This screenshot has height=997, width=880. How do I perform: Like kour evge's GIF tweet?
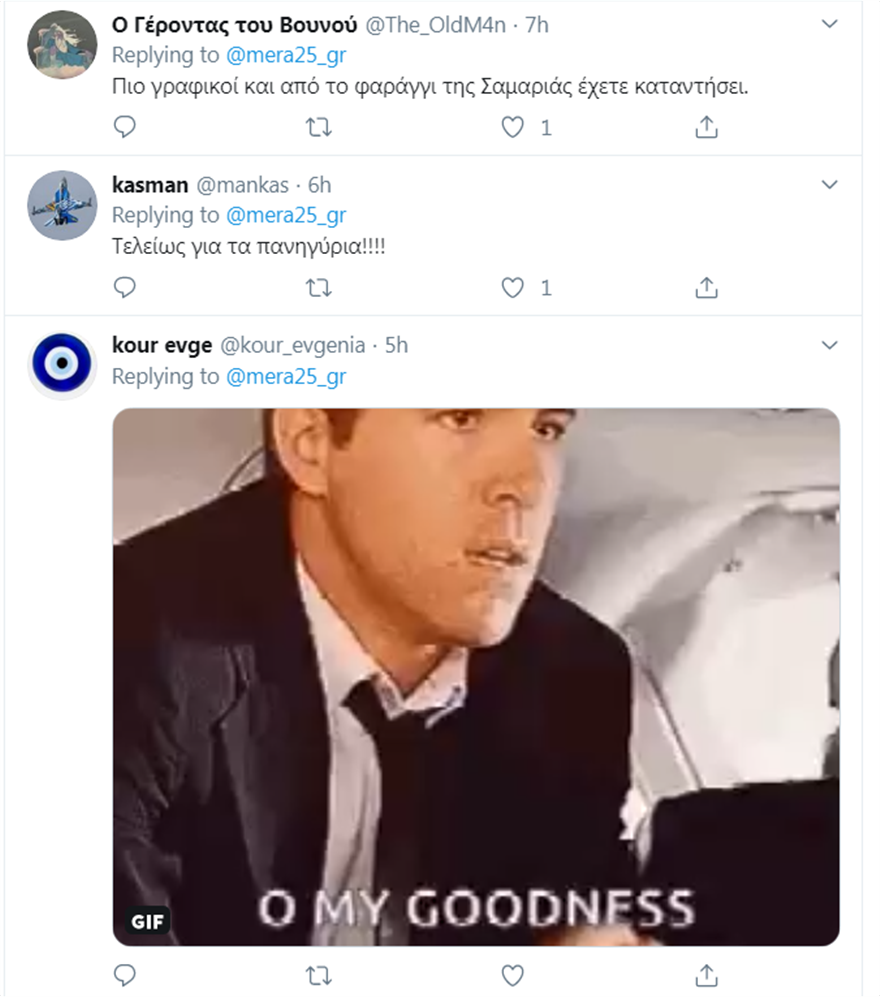(x=513, y=973)
